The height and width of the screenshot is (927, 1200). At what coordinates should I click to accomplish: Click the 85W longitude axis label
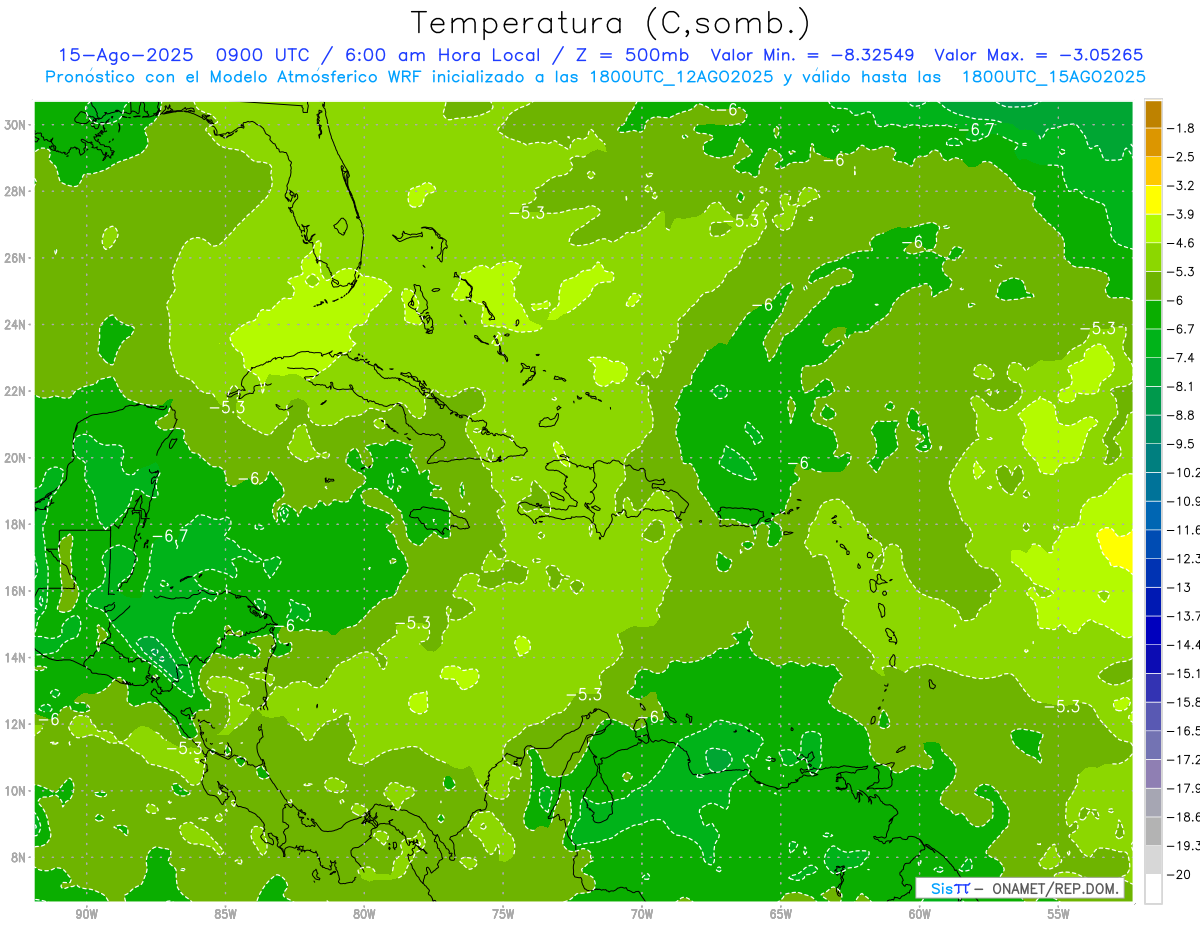click(226, 914)
